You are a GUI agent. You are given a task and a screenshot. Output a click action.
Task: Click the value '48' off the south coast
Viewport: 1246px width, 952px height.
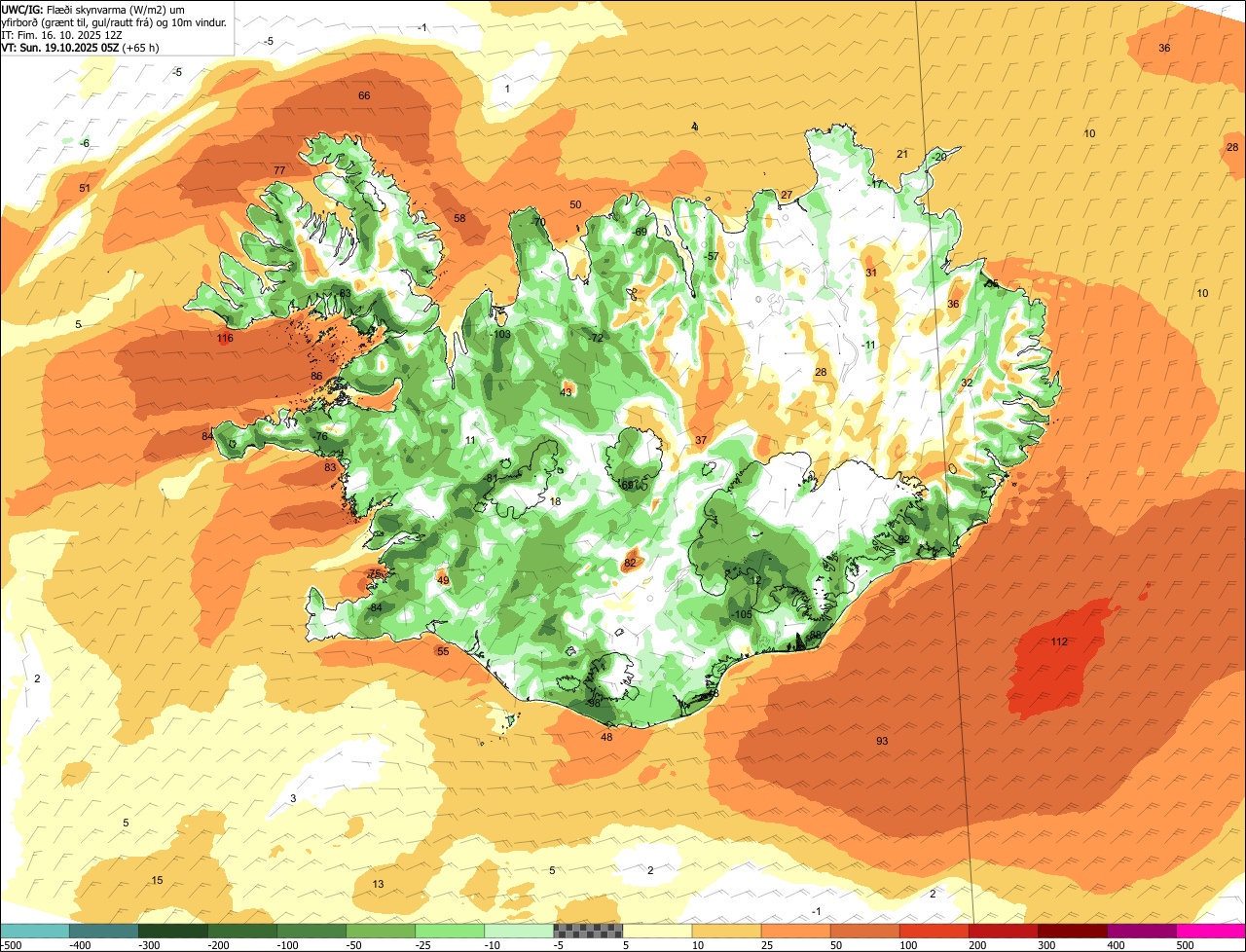(606, 737)
